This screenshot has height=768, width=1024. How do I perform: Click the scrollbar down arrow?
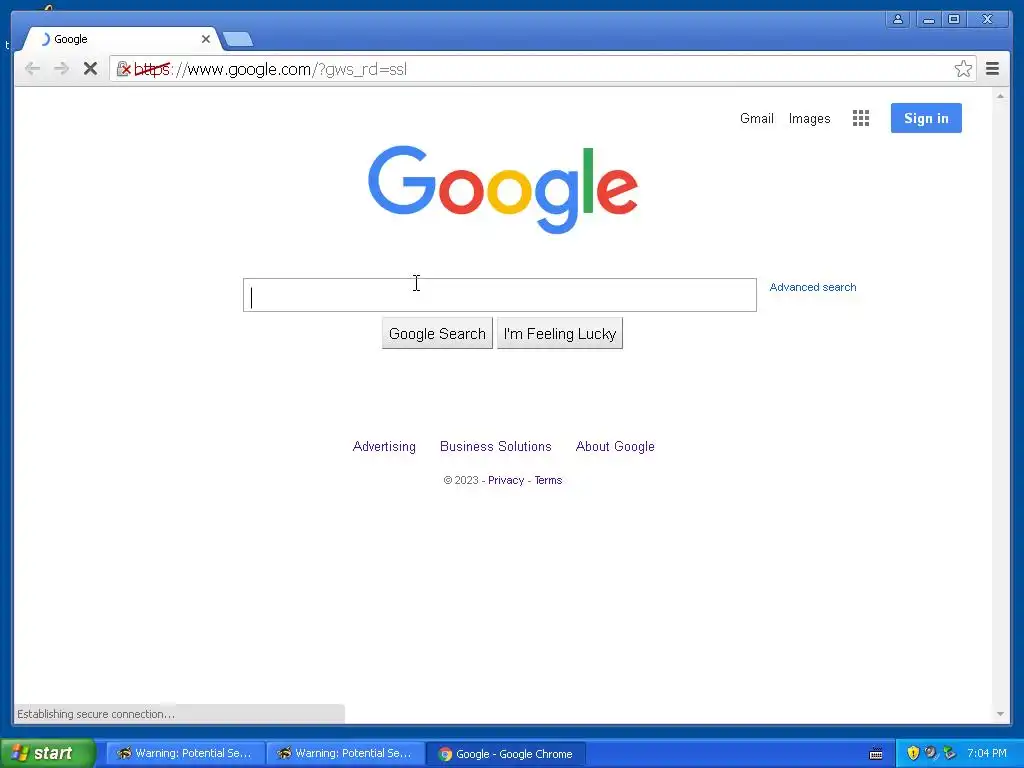[1000, 714]
